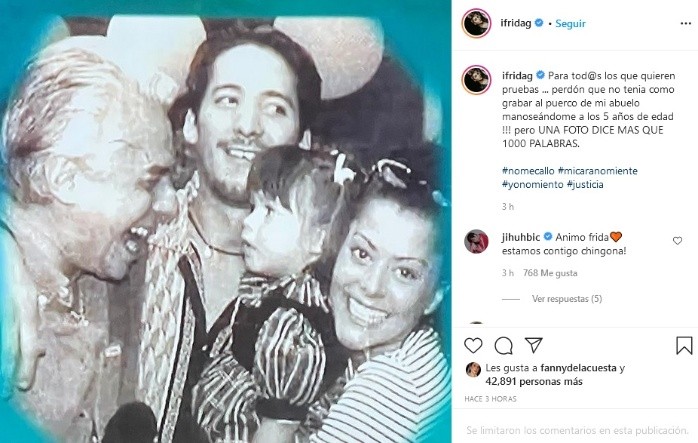Open the jihuhbic commenter avatar
The height and width of the screenshot is (443, 698).
point(476,241)
